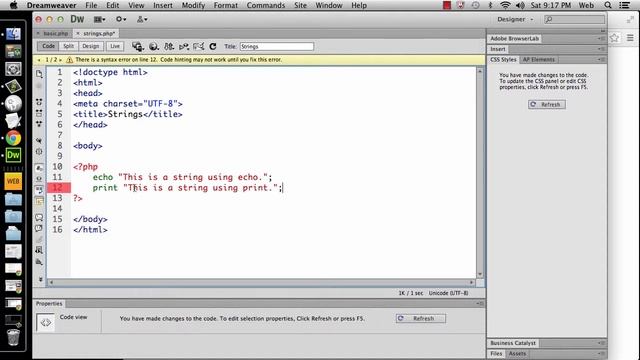The height and width of the screenshot is (360, 640).
Task: Click the Select Parent Tag icon
Action: pos(39,140)
